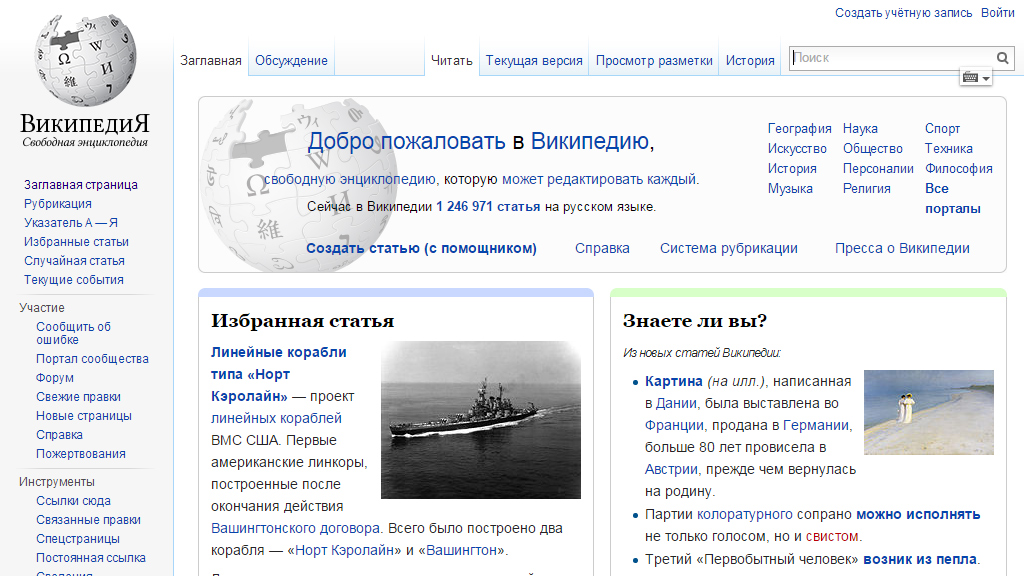Click the линейных кораблей link
1024x576 pixels.
(276, 418)
